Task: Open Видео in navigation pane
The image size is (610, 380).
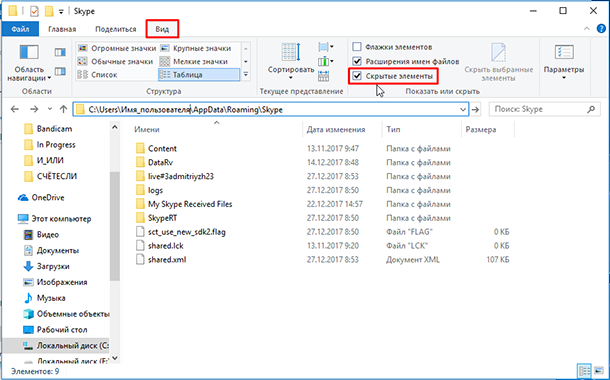Action: coord(47,235)
